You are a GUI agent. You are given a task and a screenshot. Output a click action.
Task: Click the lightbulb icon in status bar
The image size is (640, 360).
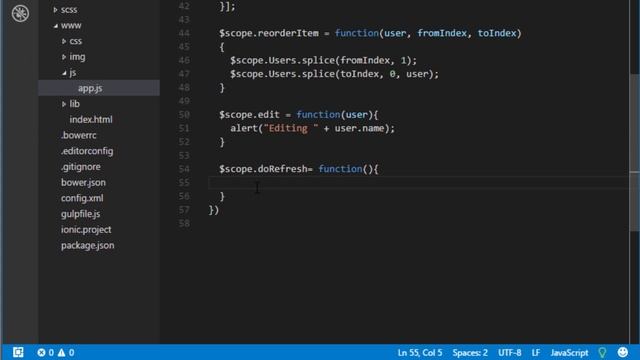602,352
